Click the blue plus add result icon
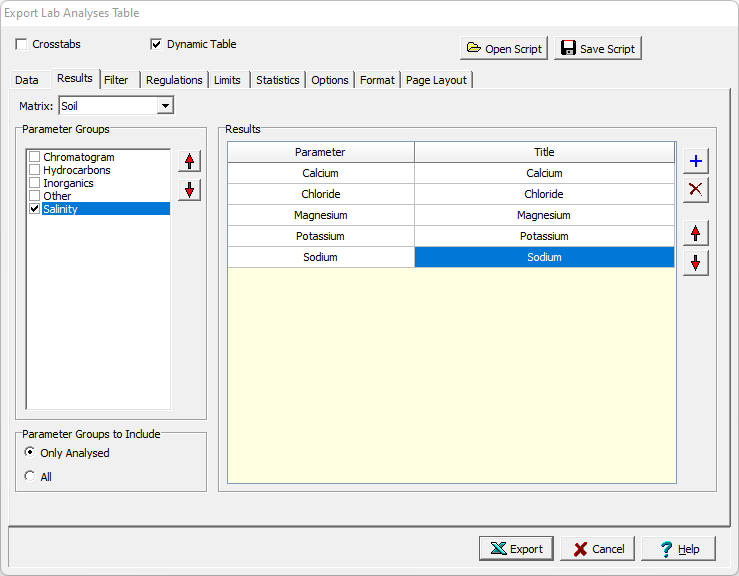 (x=696, y=161)
